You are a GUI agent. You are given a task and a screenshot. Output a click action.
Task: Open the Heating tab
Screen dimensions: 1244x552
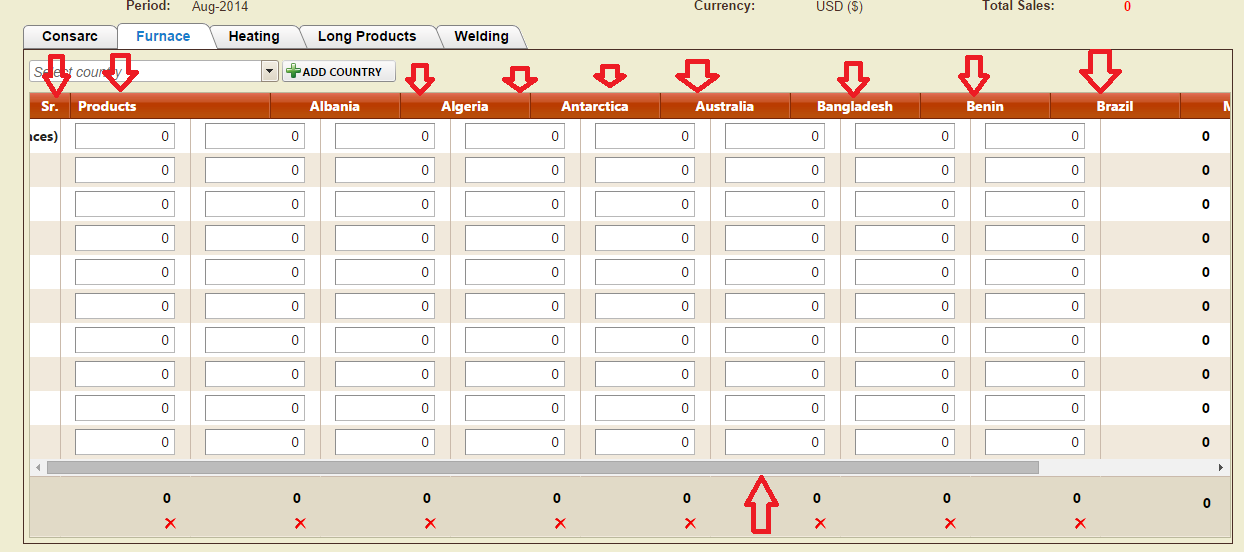(x=254, y=37)
